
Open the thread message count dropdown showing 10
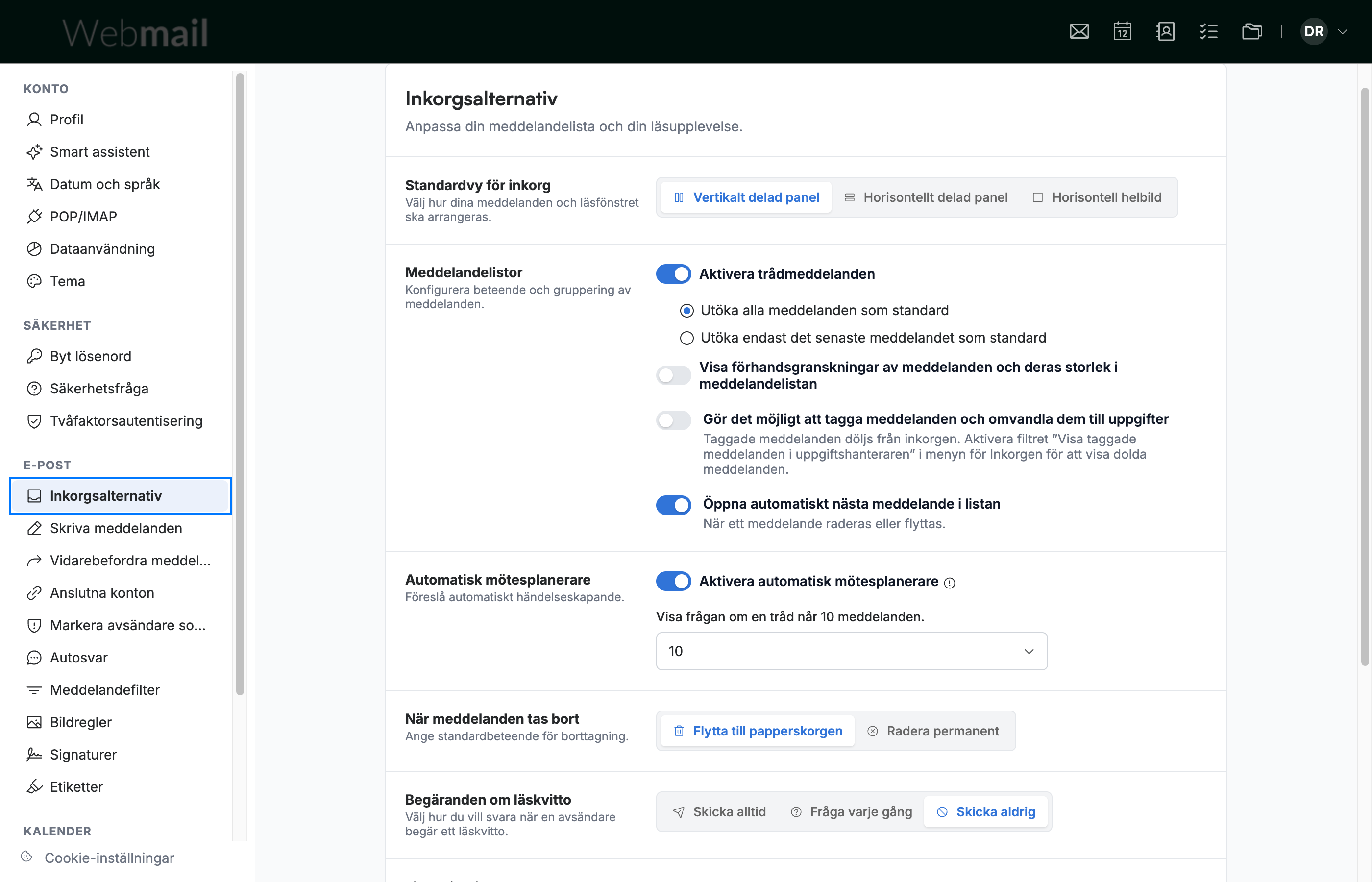click(x=852, y=651)
